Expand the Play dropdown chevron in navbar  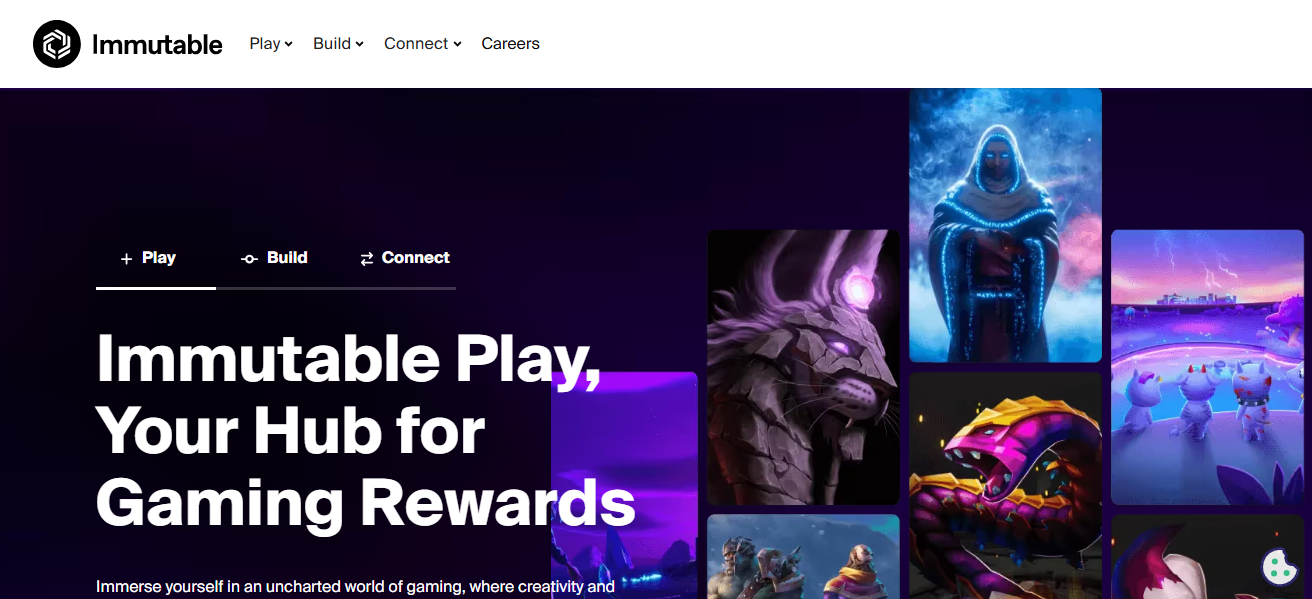point(288,44)
